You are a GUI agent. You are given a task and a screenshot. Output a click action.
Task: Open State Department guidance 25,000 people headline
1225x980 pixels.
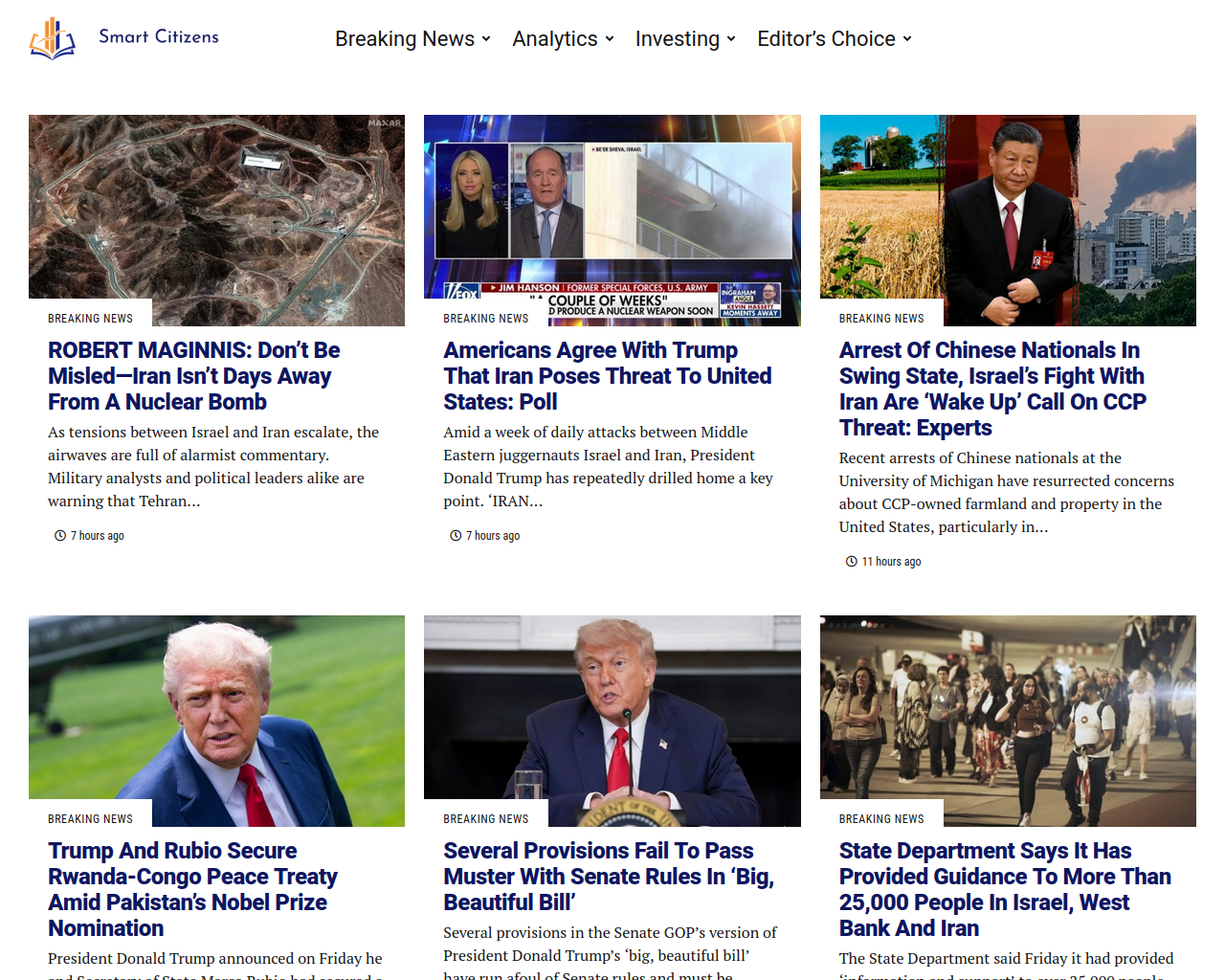[1005, 889]
